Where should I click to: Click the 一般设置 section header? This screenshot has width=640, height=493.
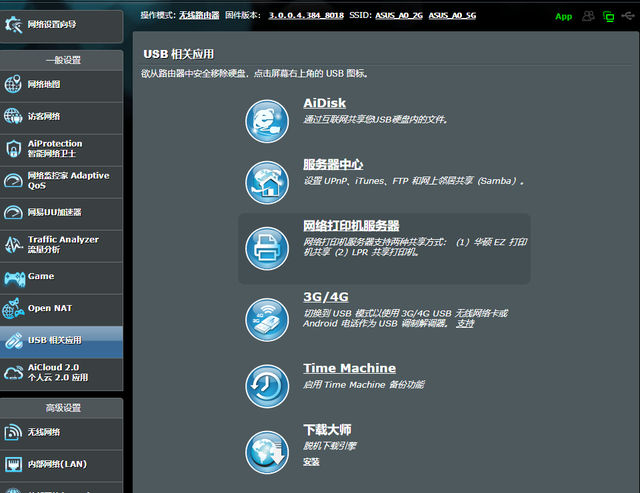coord(63,60)
